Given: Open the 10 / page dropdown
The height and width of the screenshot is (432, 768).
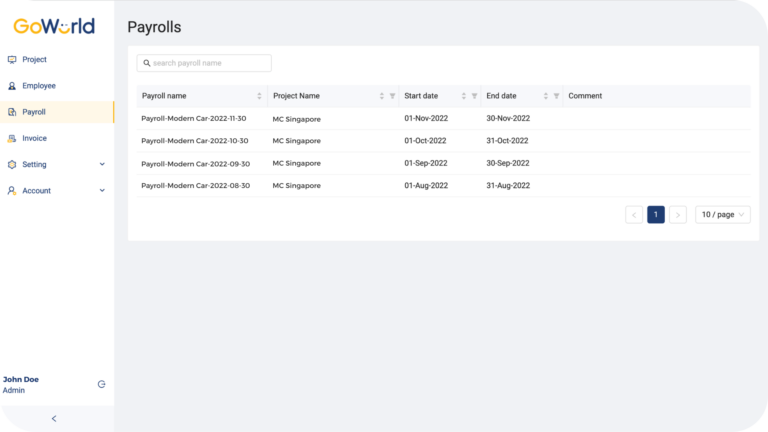Looking at the screenshot, I should pyautogui.click(x=722, y=215).
